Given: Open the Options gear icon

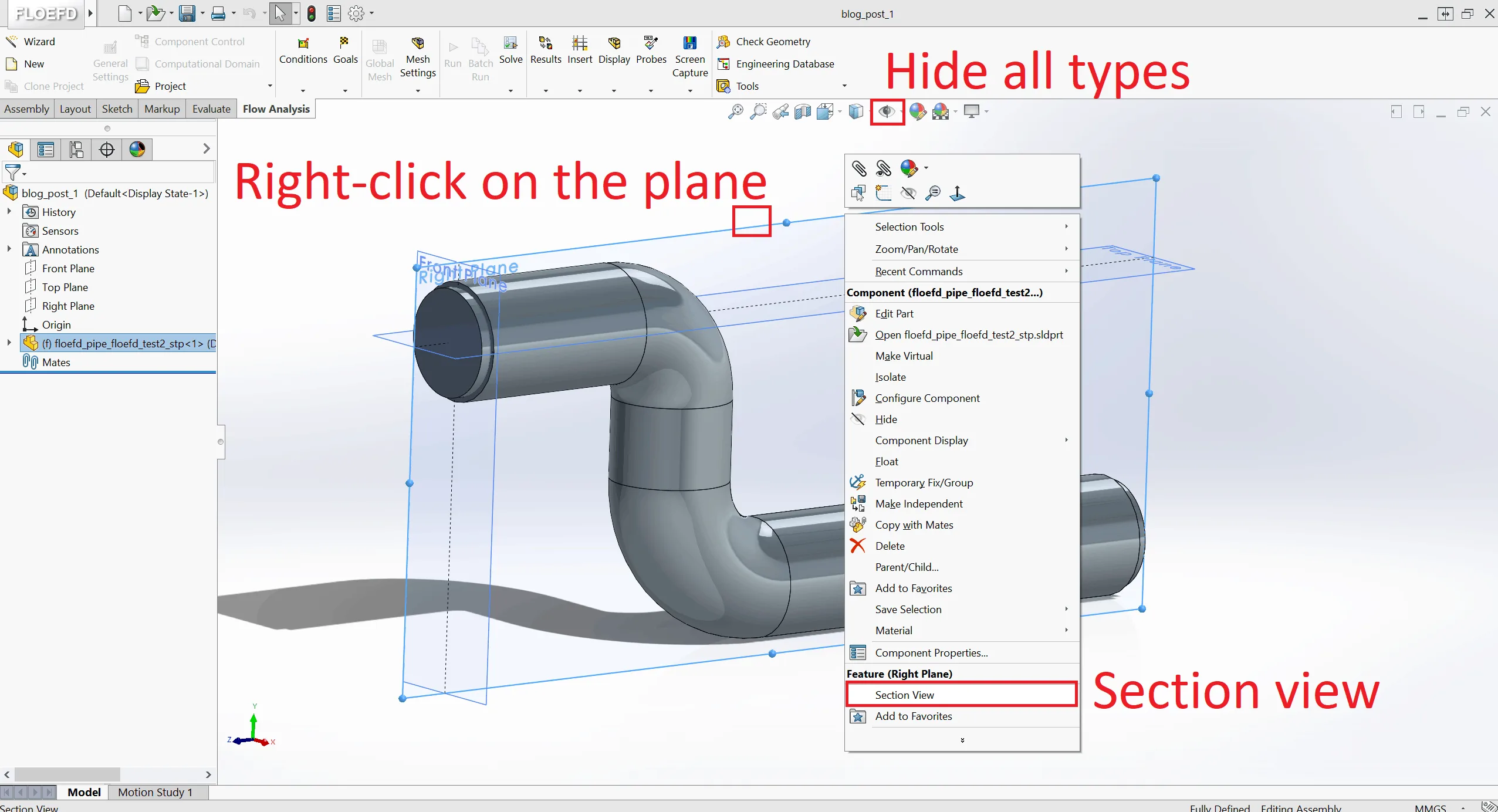Looking at the screenshot, I should coord(356,13).
